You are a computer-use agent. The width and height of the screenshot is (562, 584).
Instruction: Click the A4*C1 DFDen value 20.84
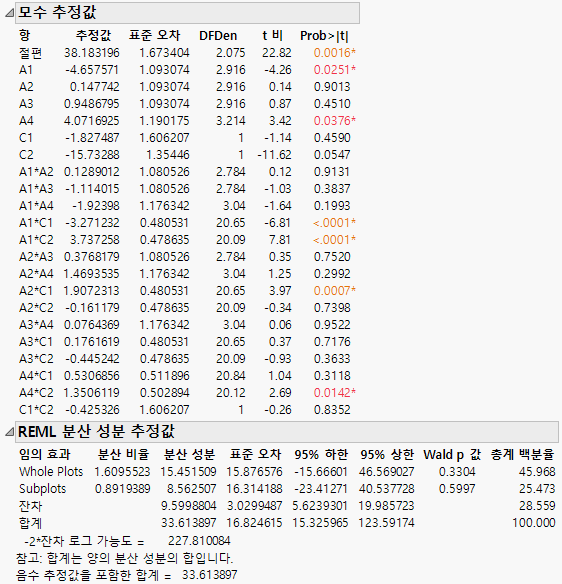231,376
